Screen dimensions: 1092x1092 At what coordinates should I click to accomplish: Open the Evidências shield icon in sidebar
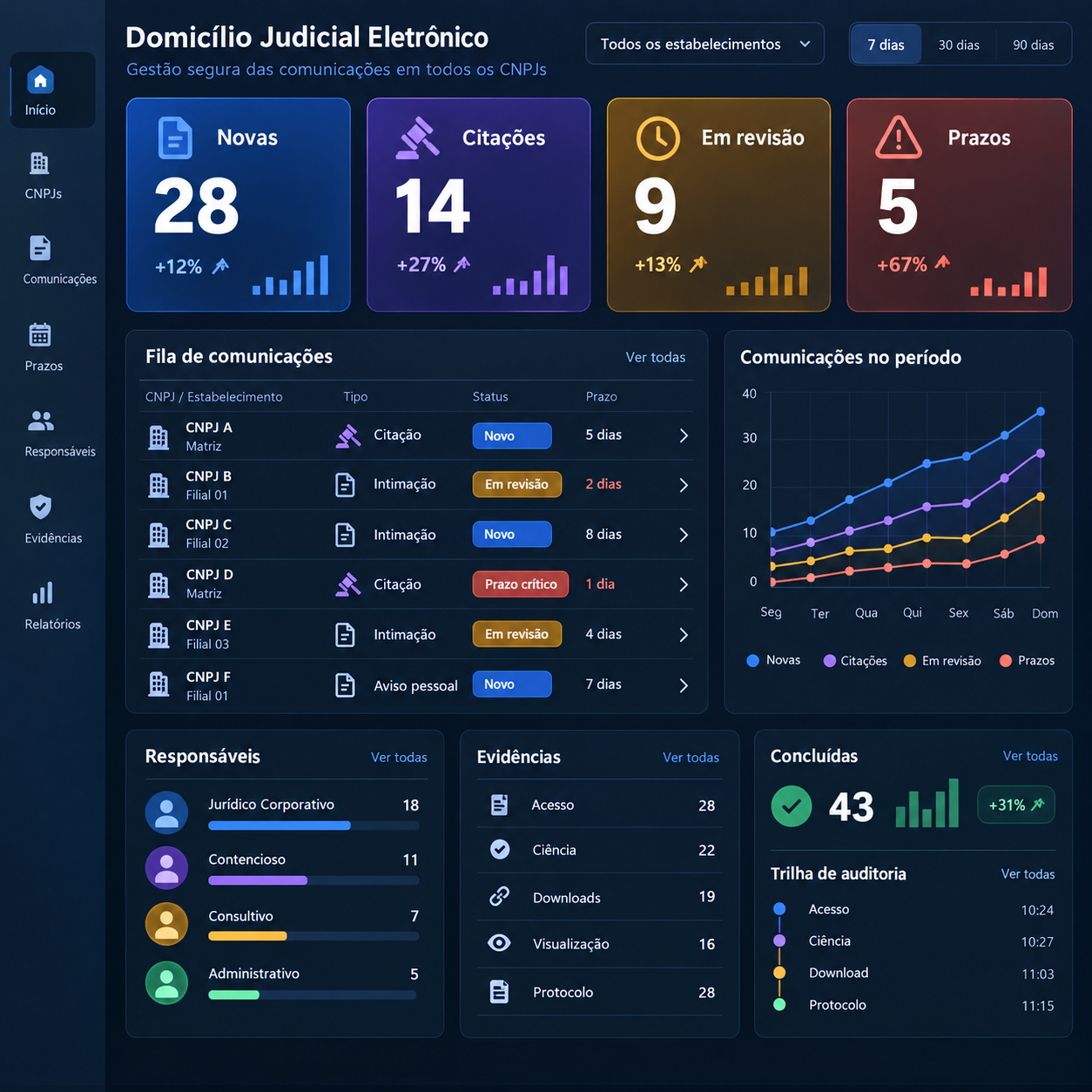(x=40, y=507)
